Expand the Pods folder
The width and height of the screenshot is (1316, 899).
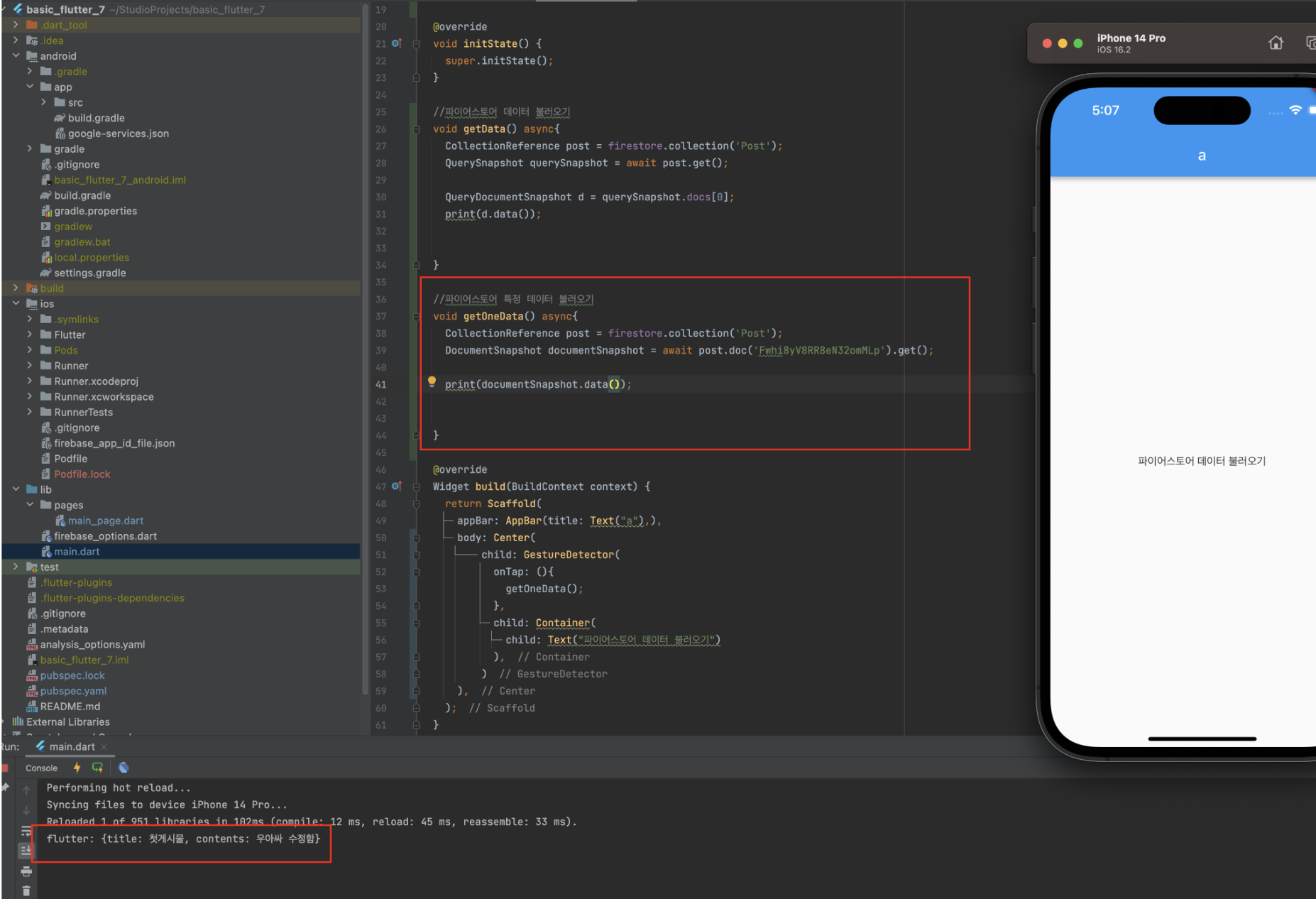[30, 350]
